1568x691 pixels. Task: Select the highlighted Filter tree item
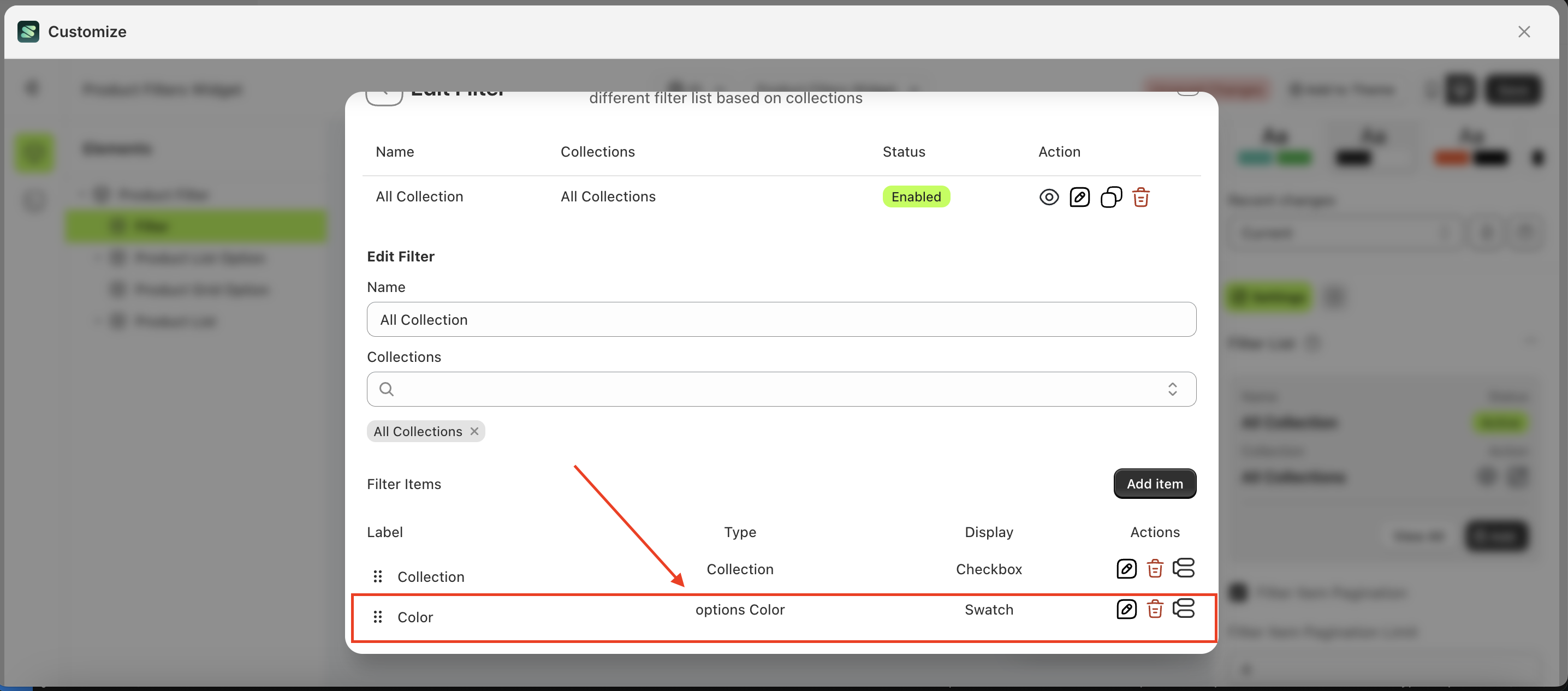195,225
